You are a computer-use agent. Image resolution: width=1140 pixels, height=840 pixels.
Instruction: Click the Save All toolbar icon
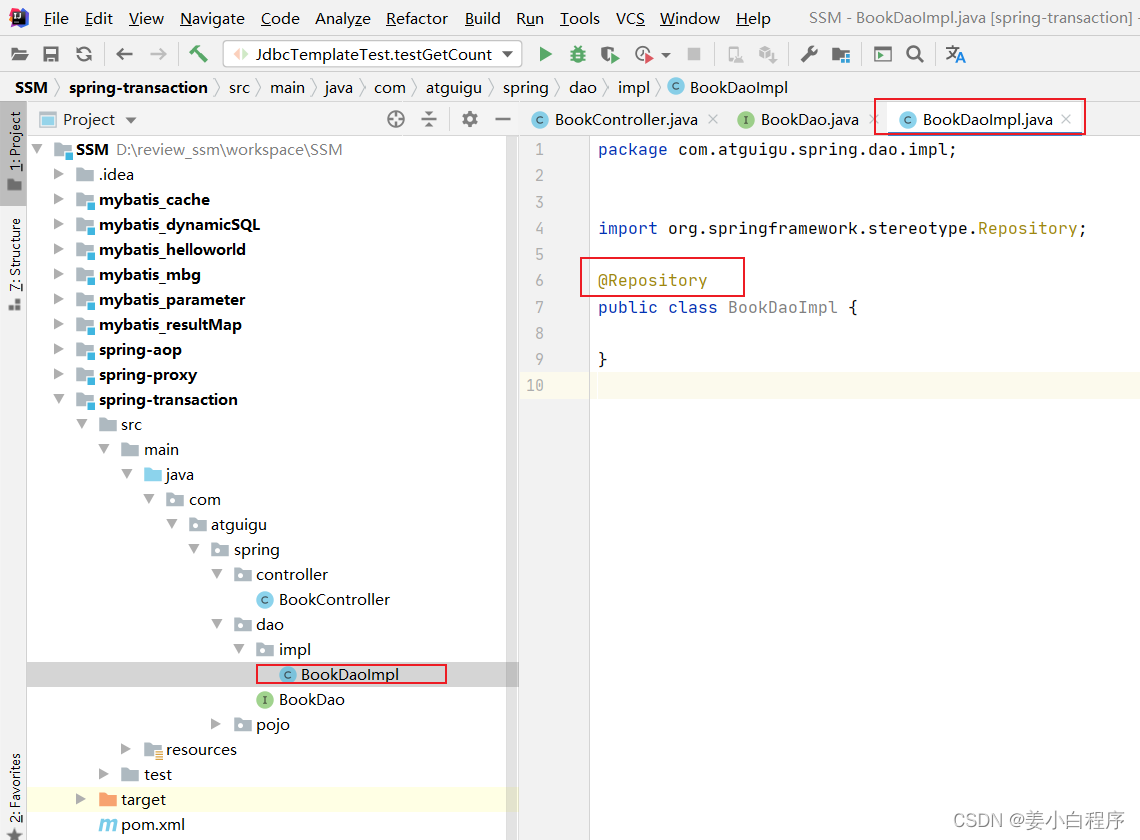click(x=51, y=55)
